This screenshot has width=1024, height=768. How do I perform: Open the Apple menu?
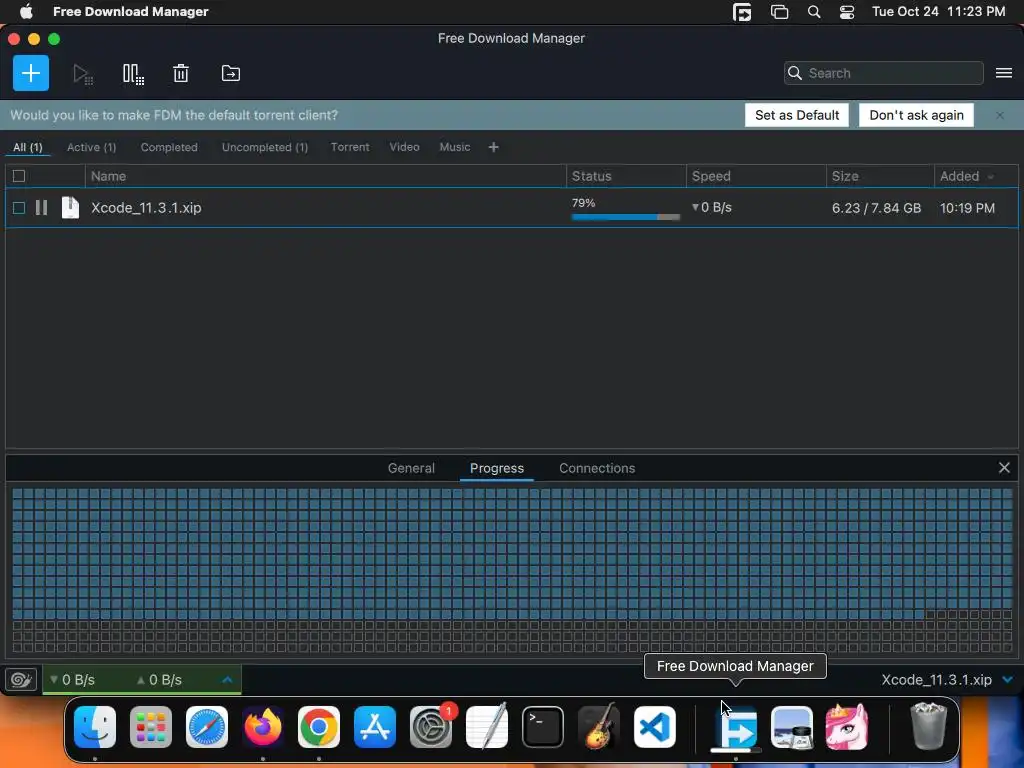click(x=25, y=11)
